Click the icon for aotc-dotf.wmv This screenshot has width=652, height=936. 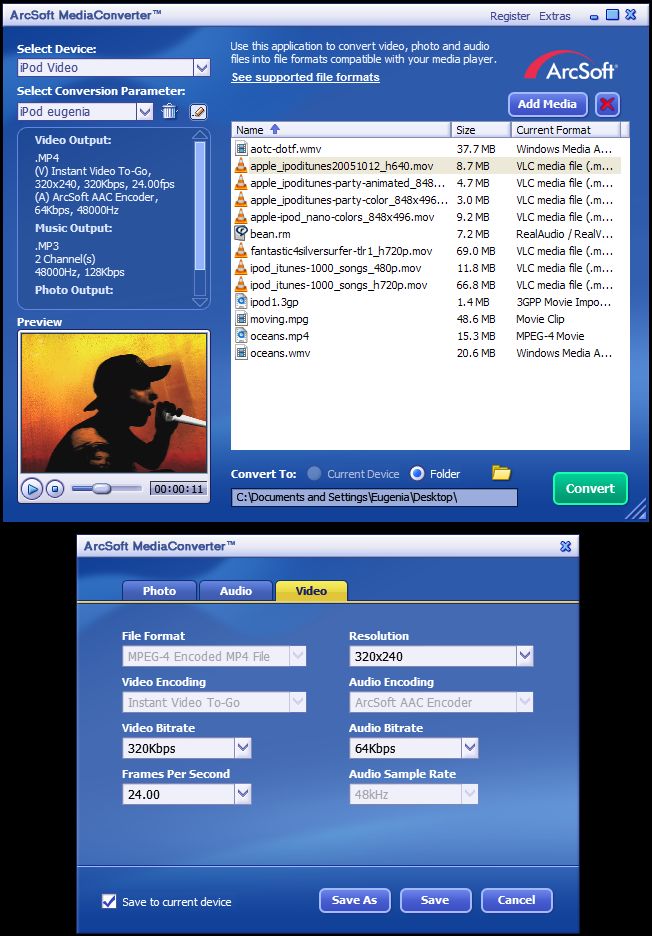click(241, 149)
